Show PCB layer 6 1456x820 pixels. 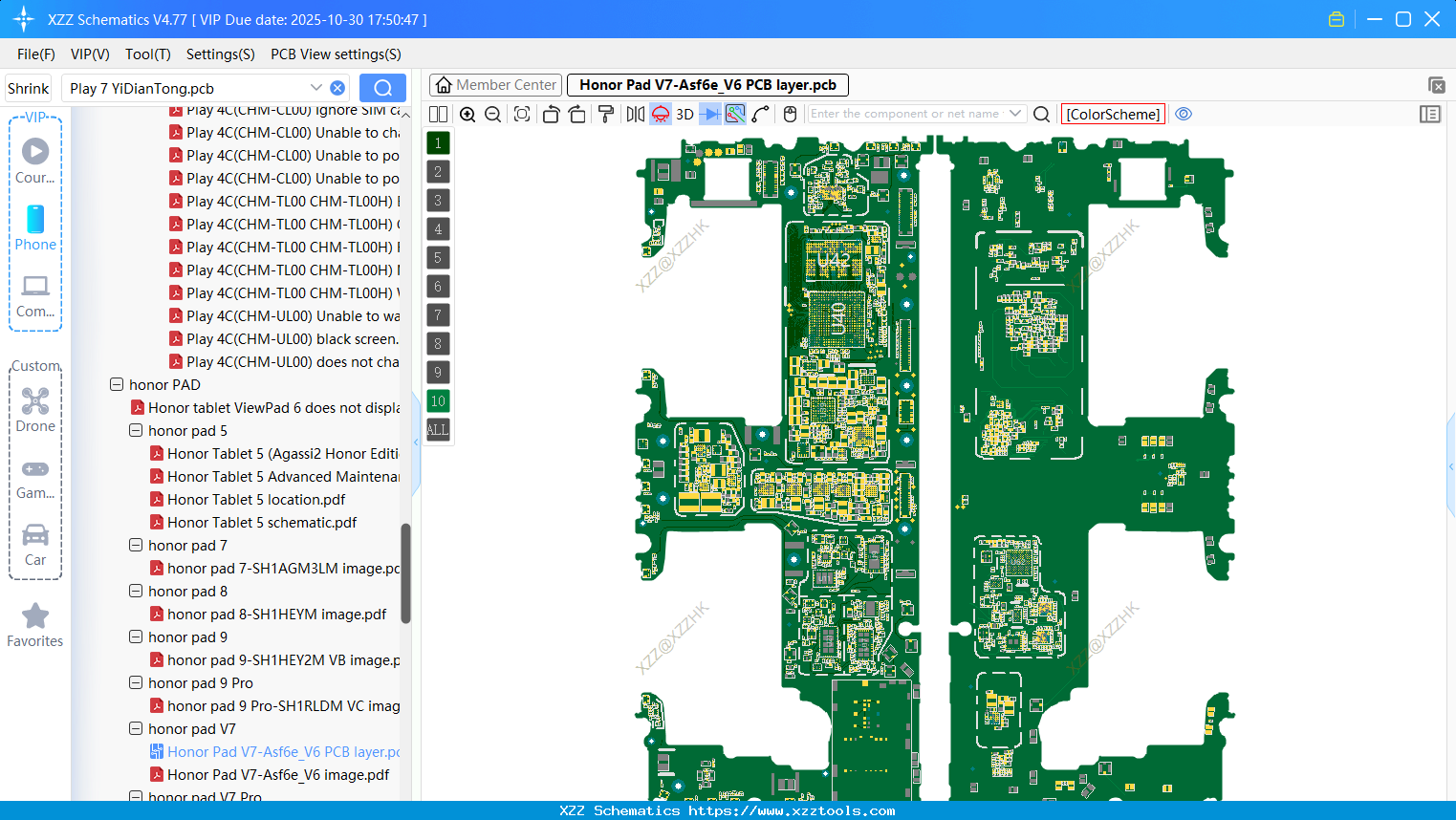(x=438, y=286)
